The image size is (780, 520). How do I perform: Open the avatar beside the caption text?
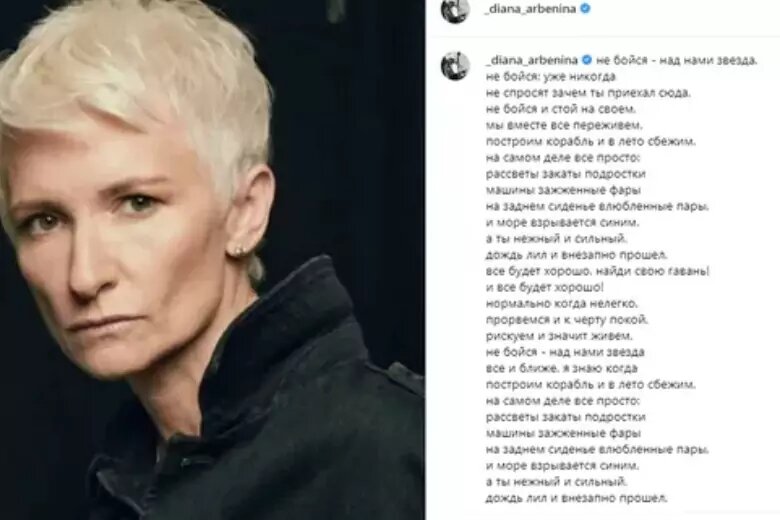[x=455, y=66]
